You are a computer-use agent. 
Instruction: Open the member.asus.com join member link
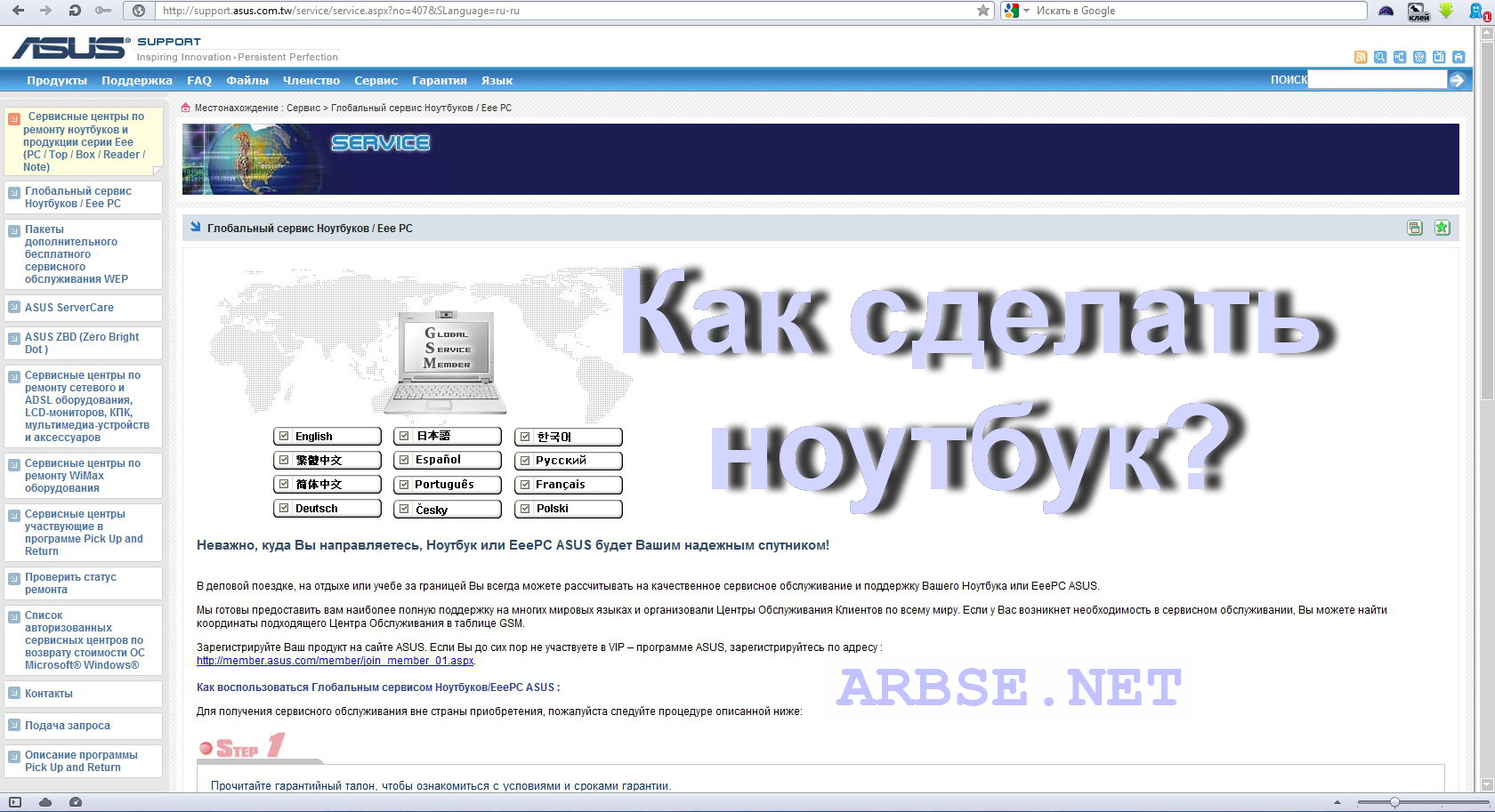335,661
